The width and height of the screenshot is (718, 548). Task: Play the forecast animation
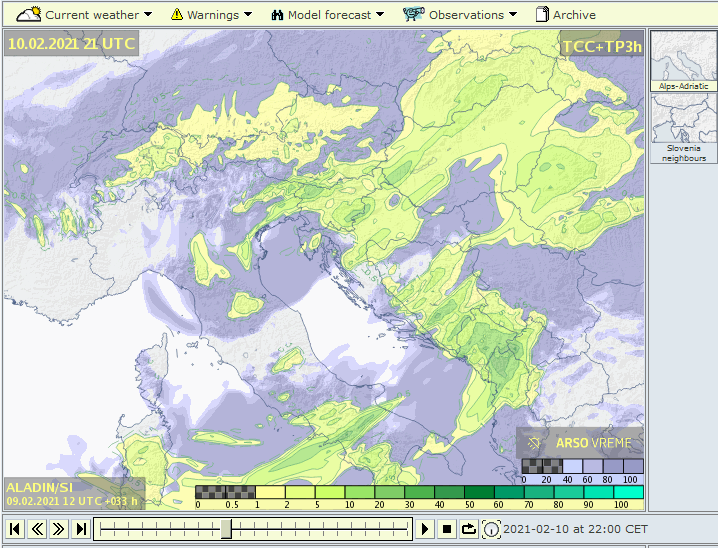click(426, 529)
